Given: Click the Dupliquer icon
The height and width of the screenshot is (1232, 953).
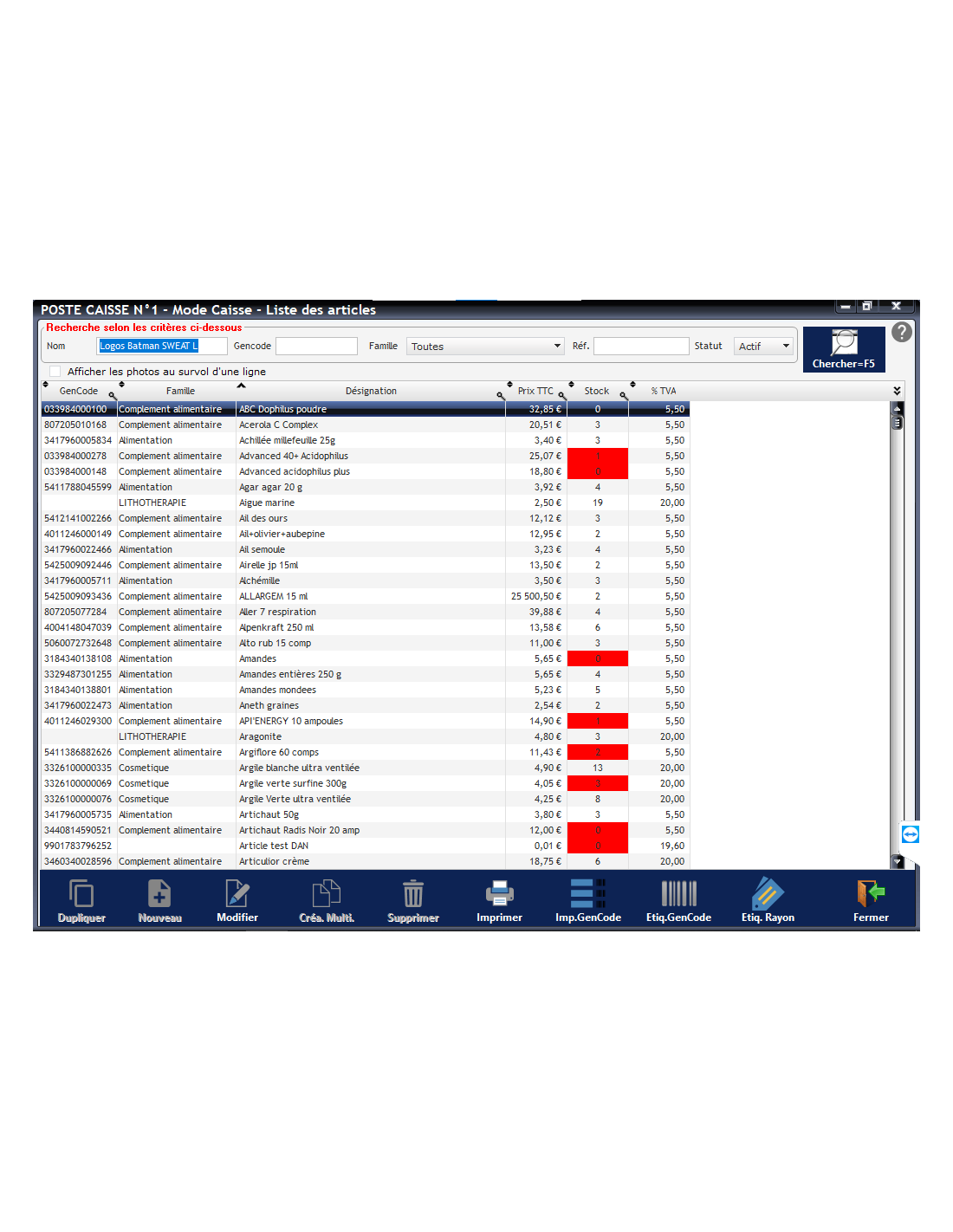Looking at the screenshot, I should [81, 895].
